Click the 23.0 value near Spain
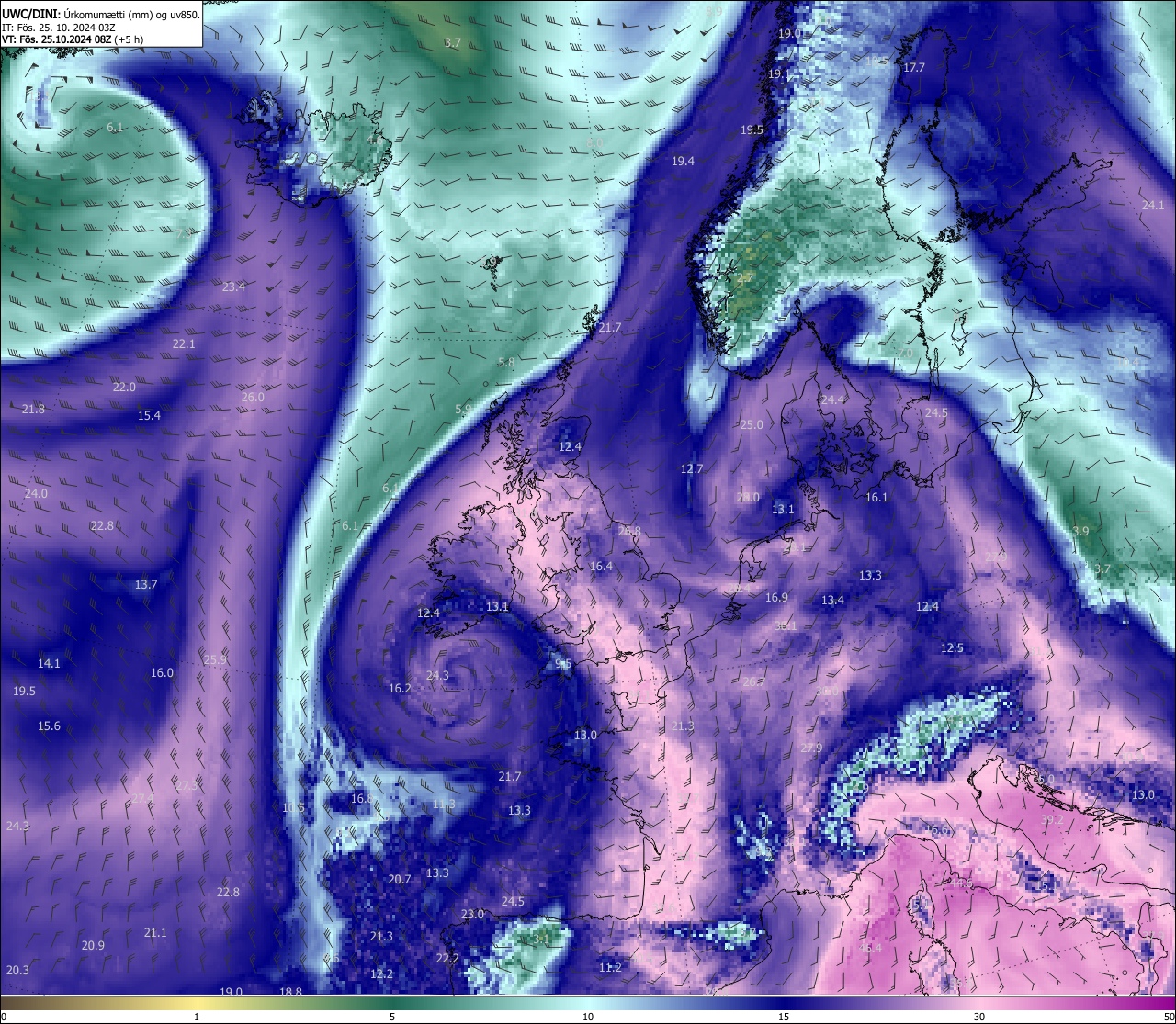1176x1024 pixels. [472, 914]
